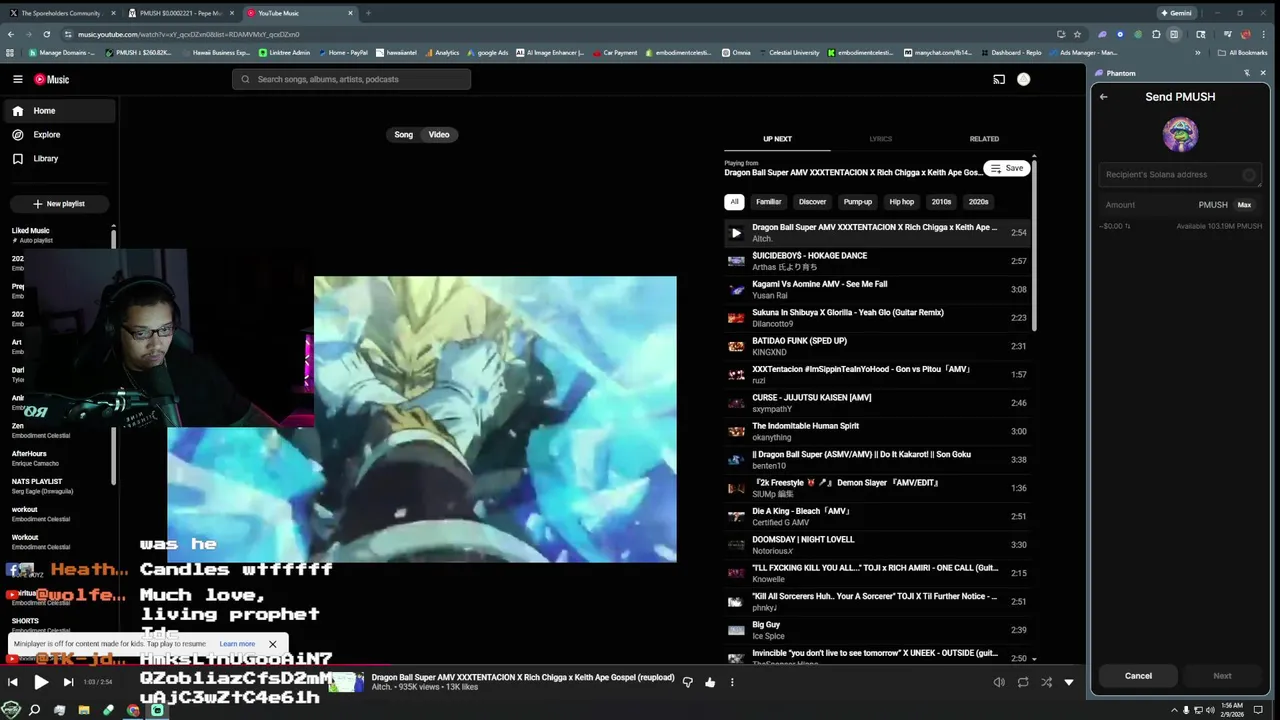Open the Phantom extension icon in toolbar
1280x720 pixels.
click(x=1102, y=34)
